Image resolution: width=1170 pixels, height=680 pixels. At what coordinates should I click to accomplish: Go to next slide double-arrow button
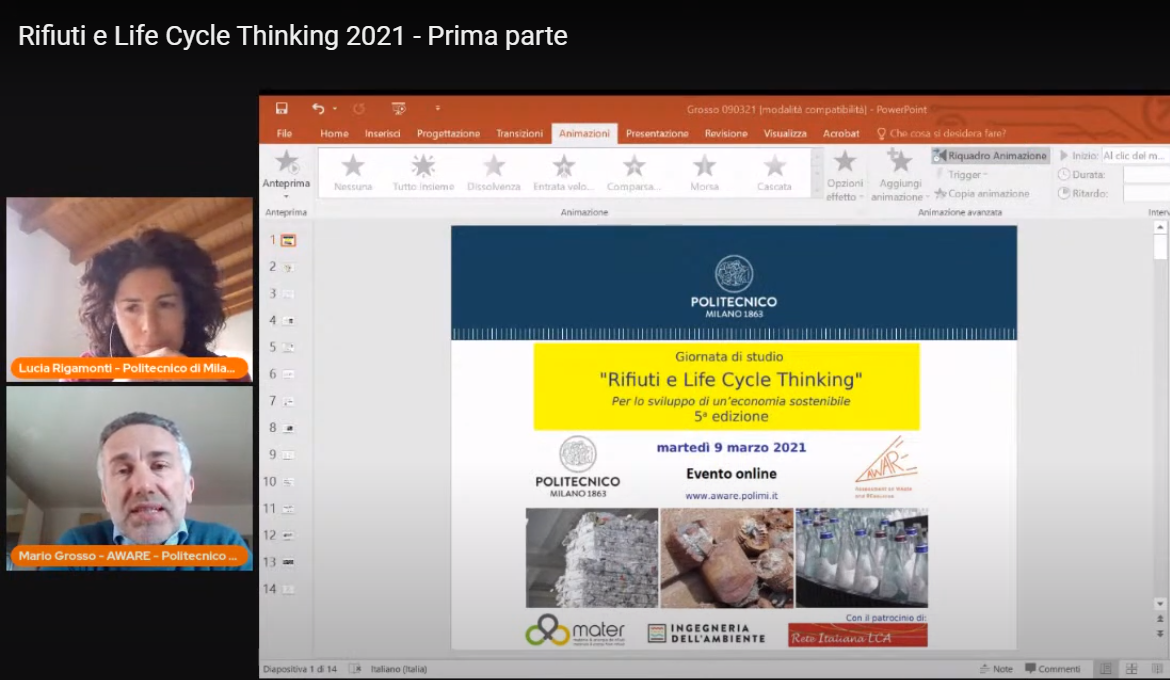tap(1160, 633)
